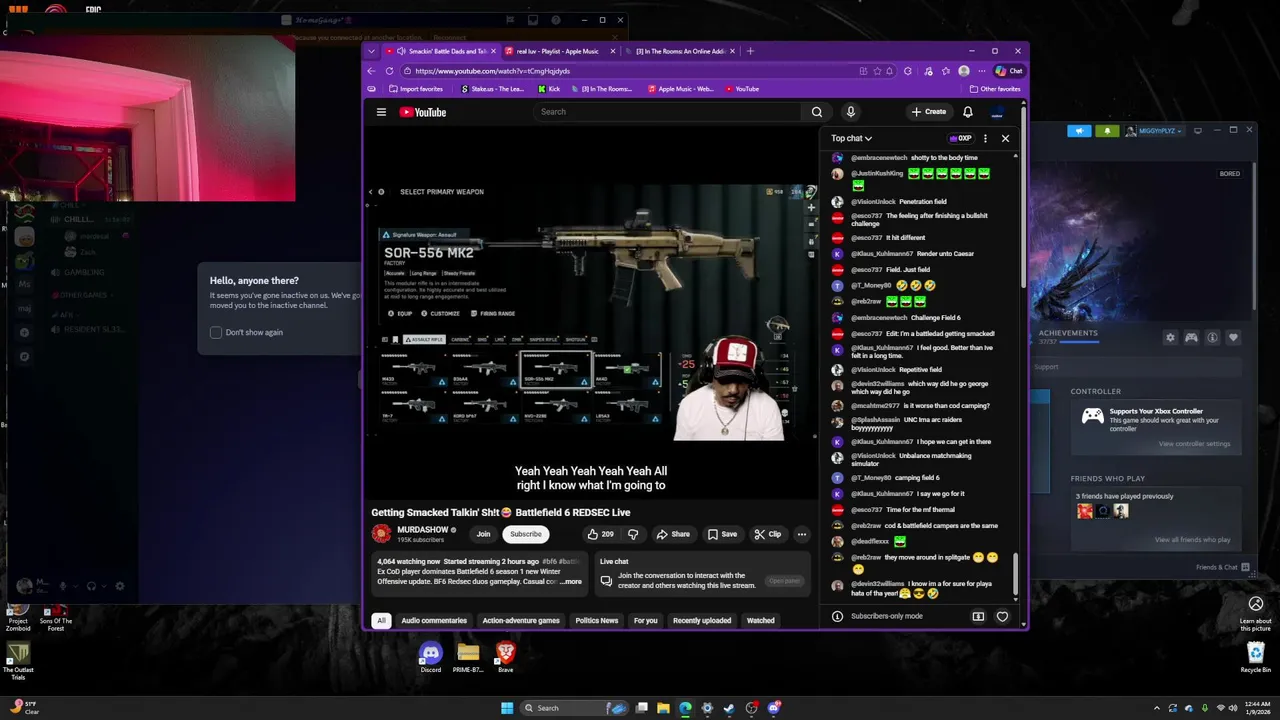Image resolution: width=1280 pixels, height=720 pixels.
Task: Close the live chat panel
Action: click(x=1005, y=138)
